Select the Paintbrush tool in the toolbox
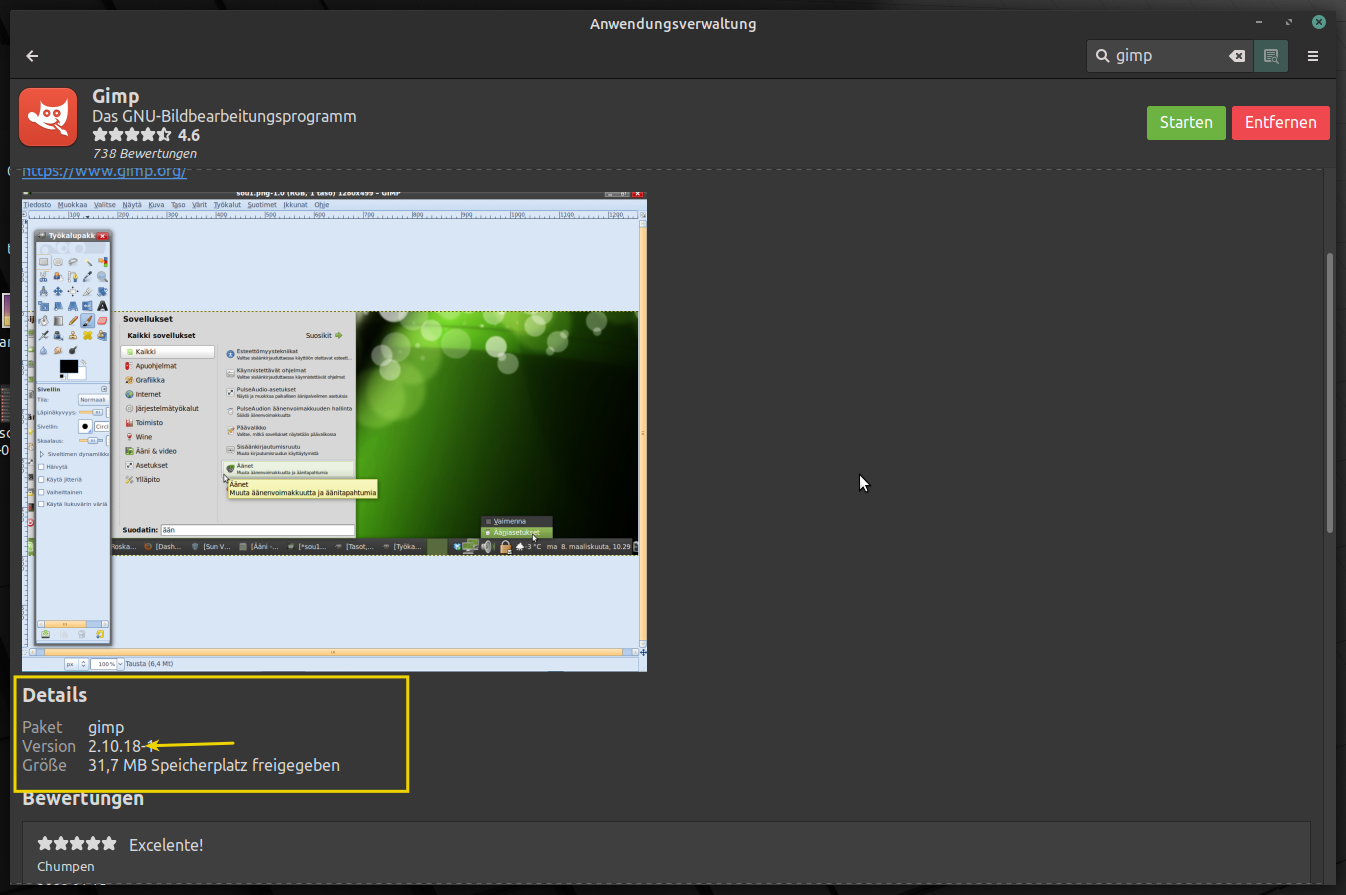The height and width of the screenshot is (895, 1346). click(87, 321)
